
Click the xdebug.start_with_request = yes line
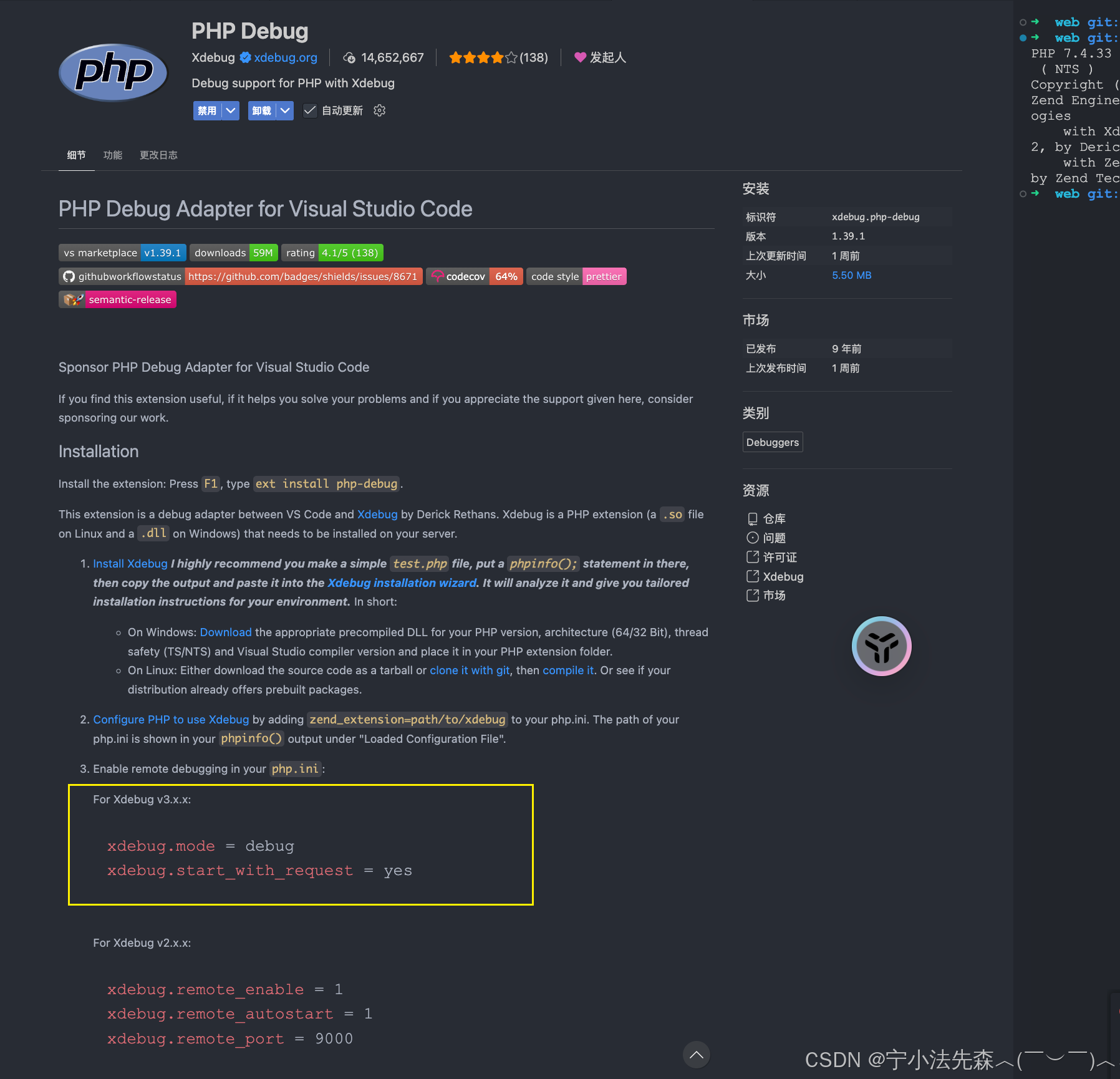coord(259,870)
